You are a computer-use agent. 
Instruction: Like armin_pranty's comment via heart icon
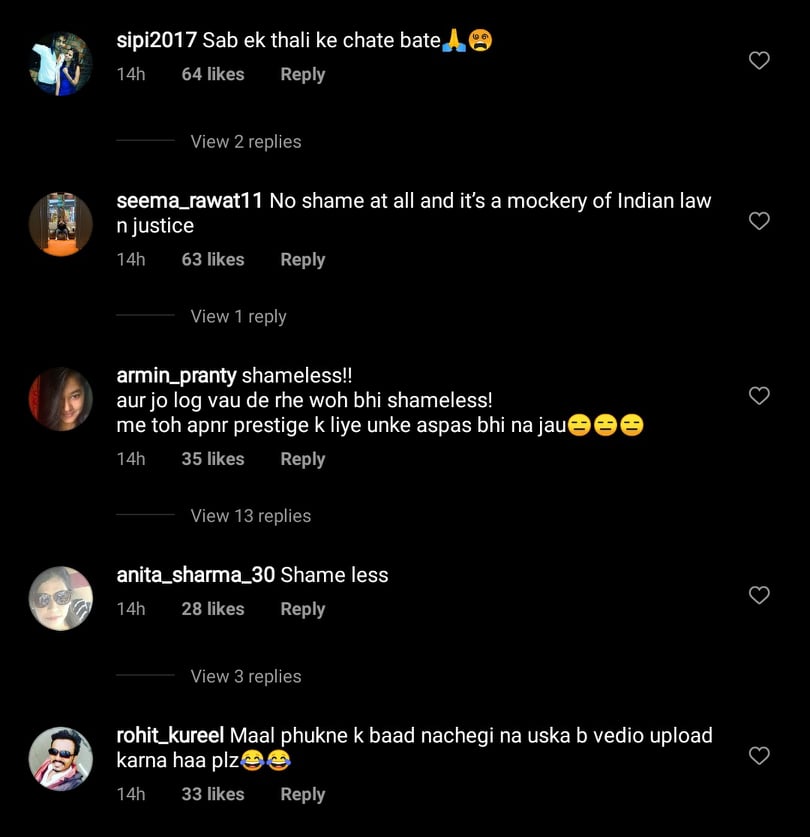click(x=759, y=396)
